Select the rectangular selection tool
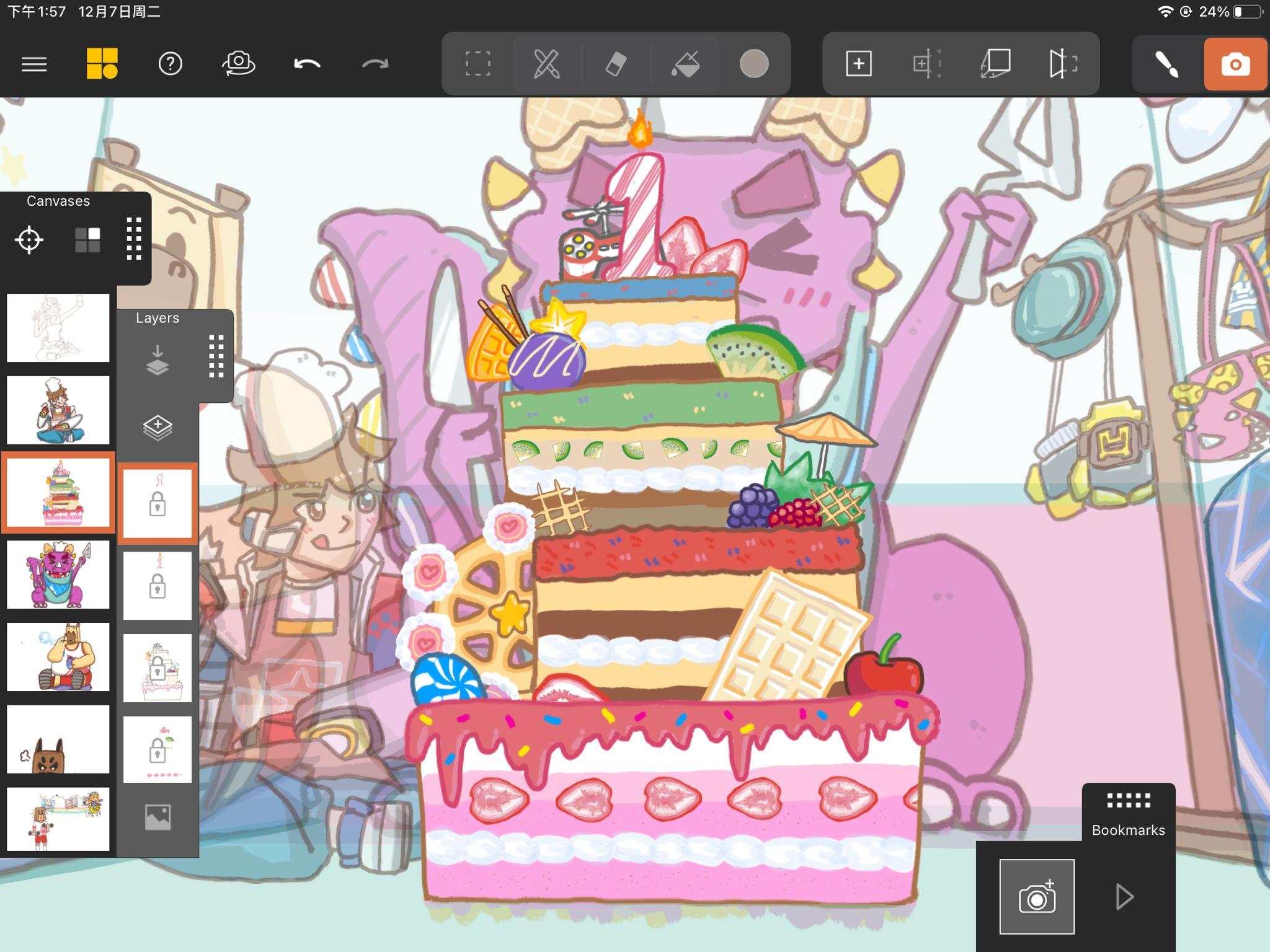 click(x=477, y=64)
